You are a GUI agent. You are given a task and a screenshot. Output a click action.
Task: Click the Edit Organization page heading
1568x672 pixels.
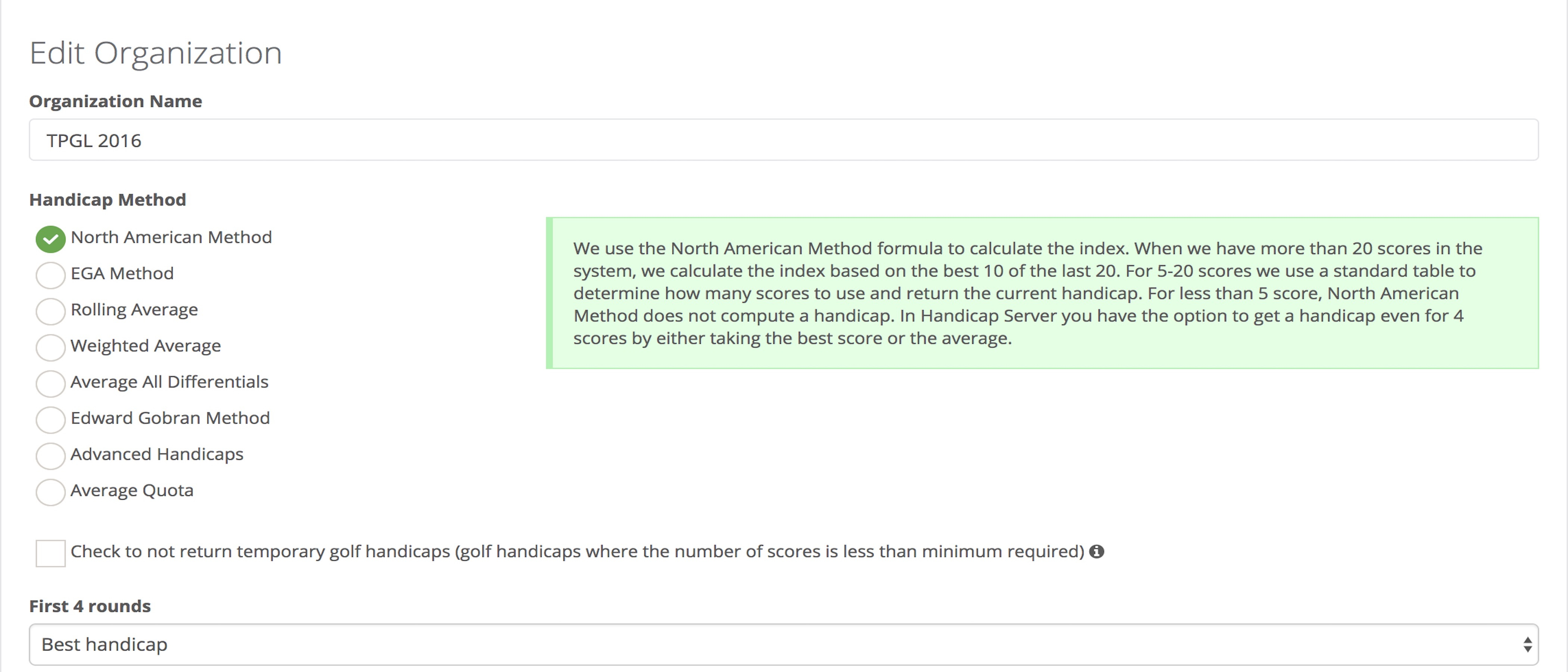pos(156,53)
